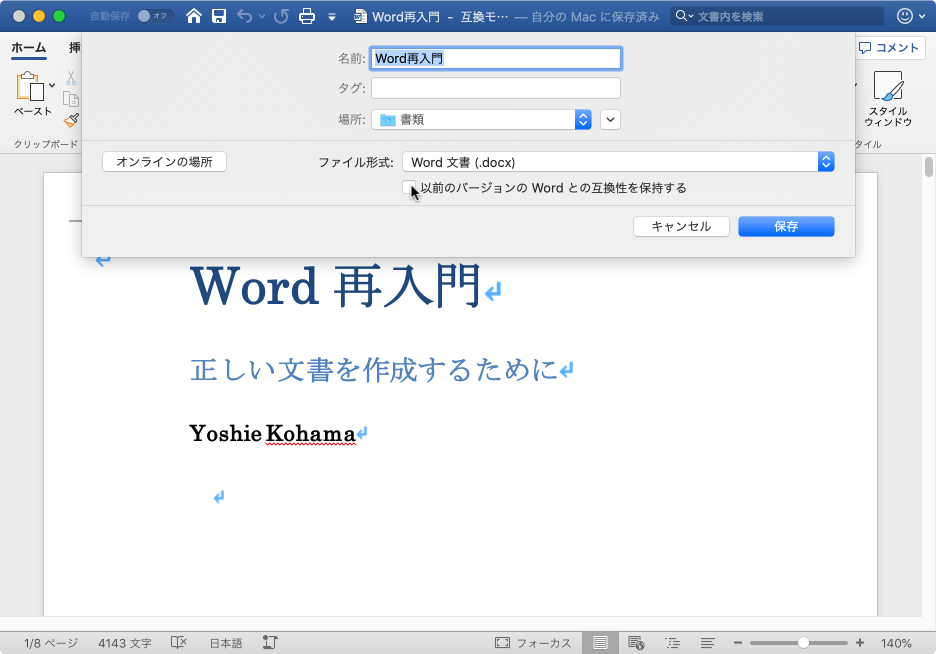Click the 保存 button
Image resolution: width=936 pixels, height=654 pixels.
[x=785, y=227]
